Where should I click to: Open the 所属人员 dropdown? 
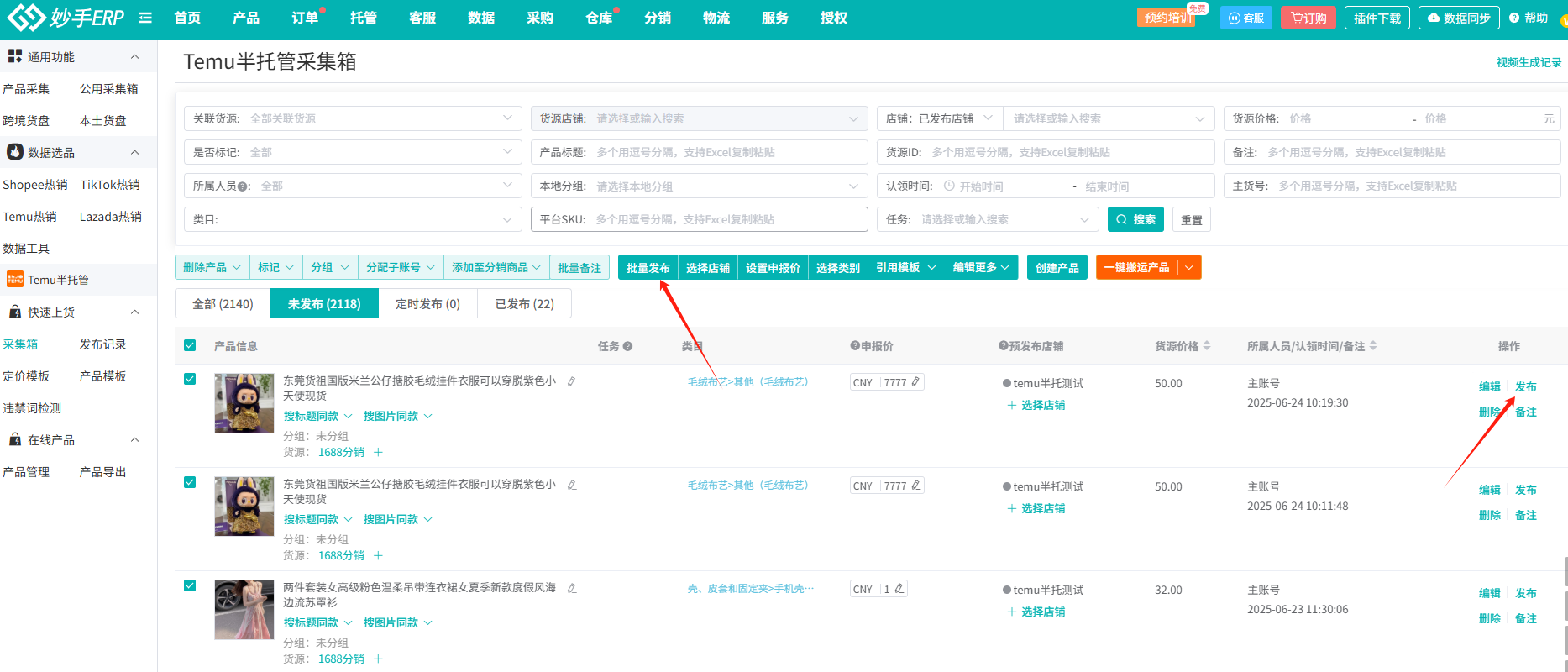click(353, 186)
